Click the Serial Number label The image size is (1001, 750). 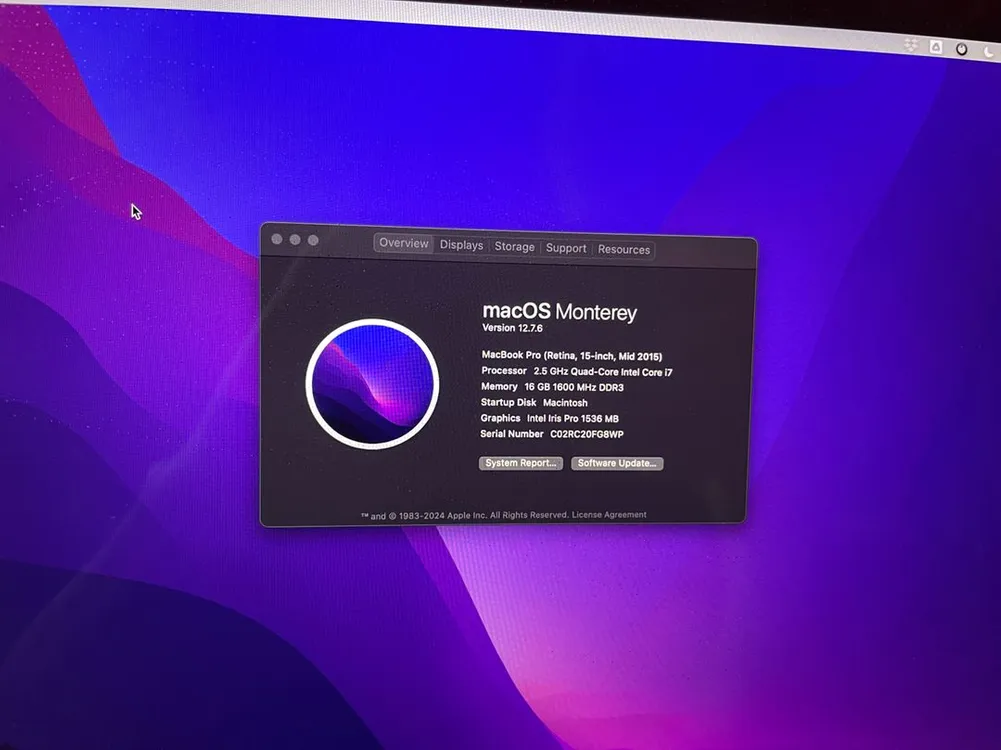511,433
